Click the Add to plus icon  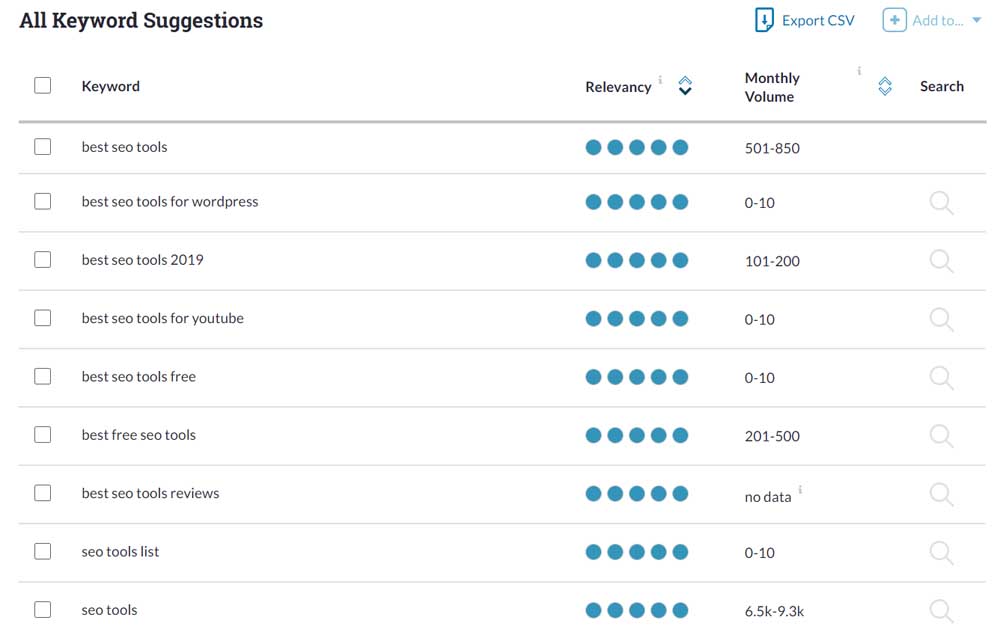[894, 20]
